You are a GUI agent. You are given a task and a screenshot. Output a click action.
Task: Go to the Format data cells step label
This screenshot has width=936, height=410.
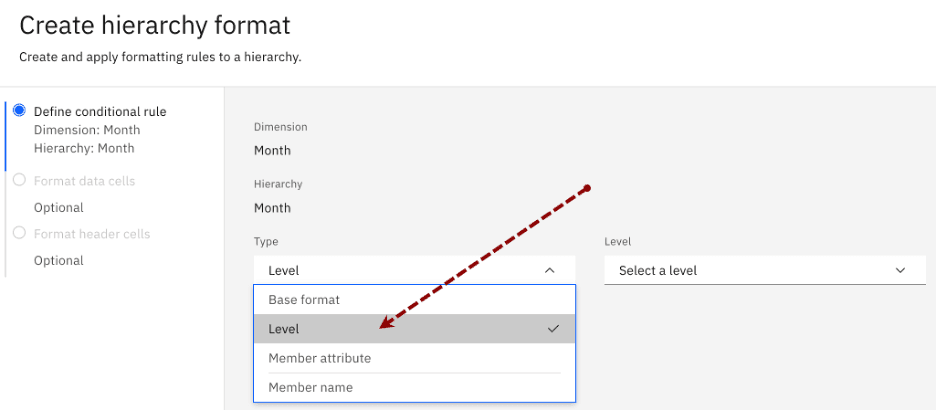click(84, 181)
